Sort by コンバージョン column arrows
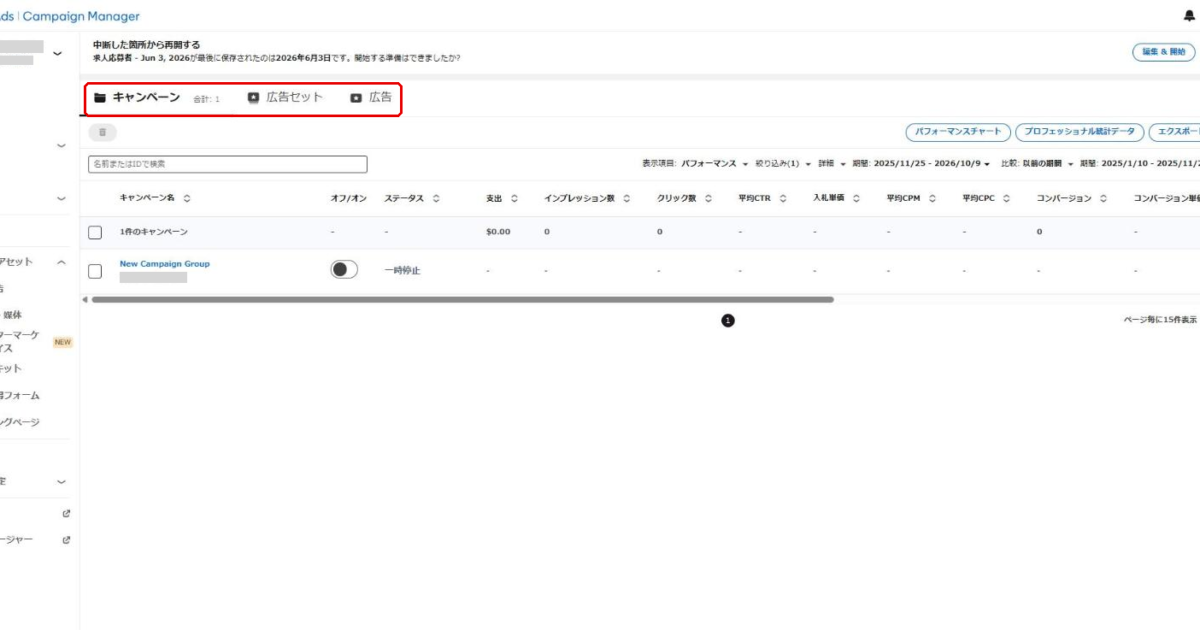 pos(1103,198)
